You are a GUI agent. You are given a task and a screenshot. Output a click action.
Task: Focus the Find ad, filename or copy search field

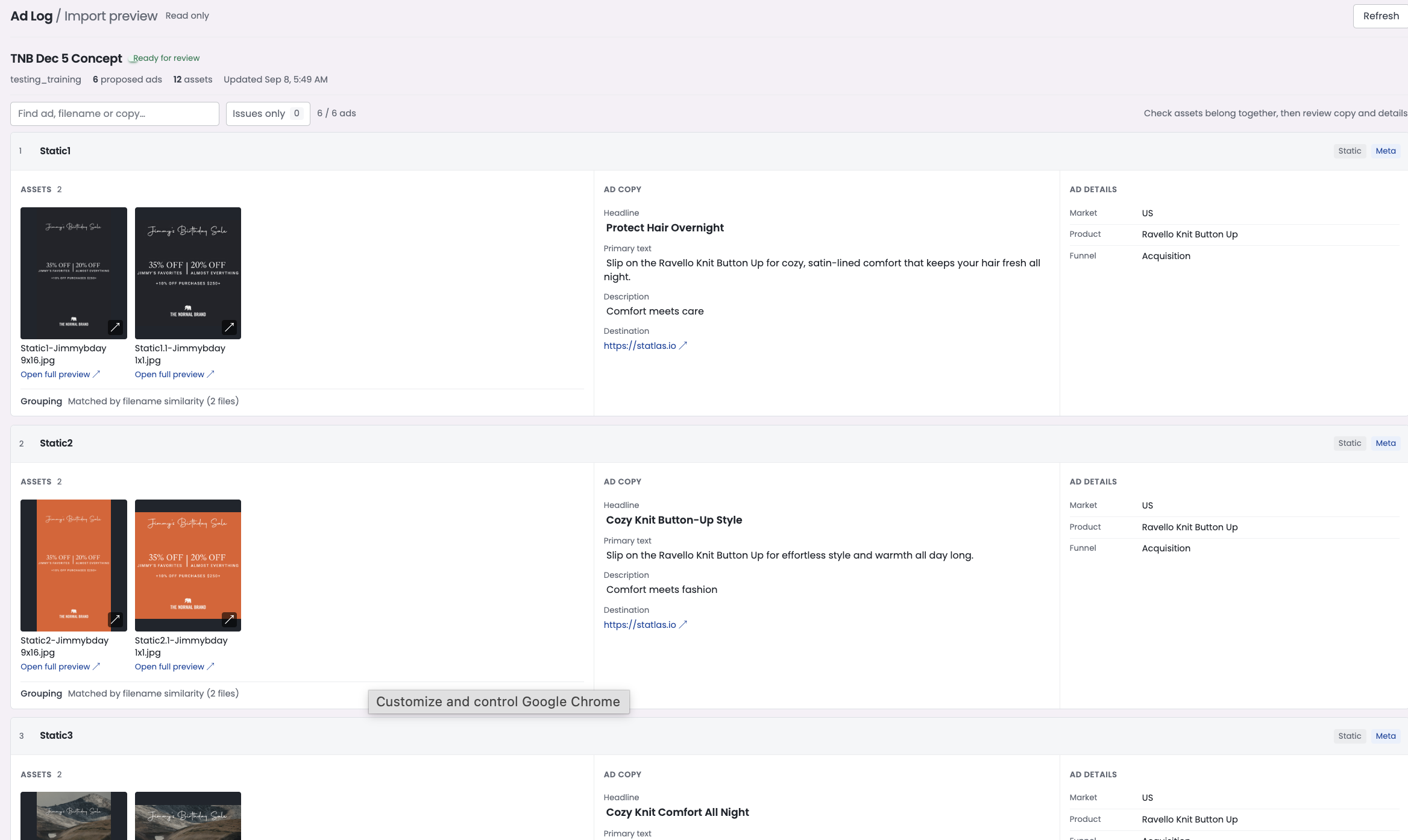(115, 114)
